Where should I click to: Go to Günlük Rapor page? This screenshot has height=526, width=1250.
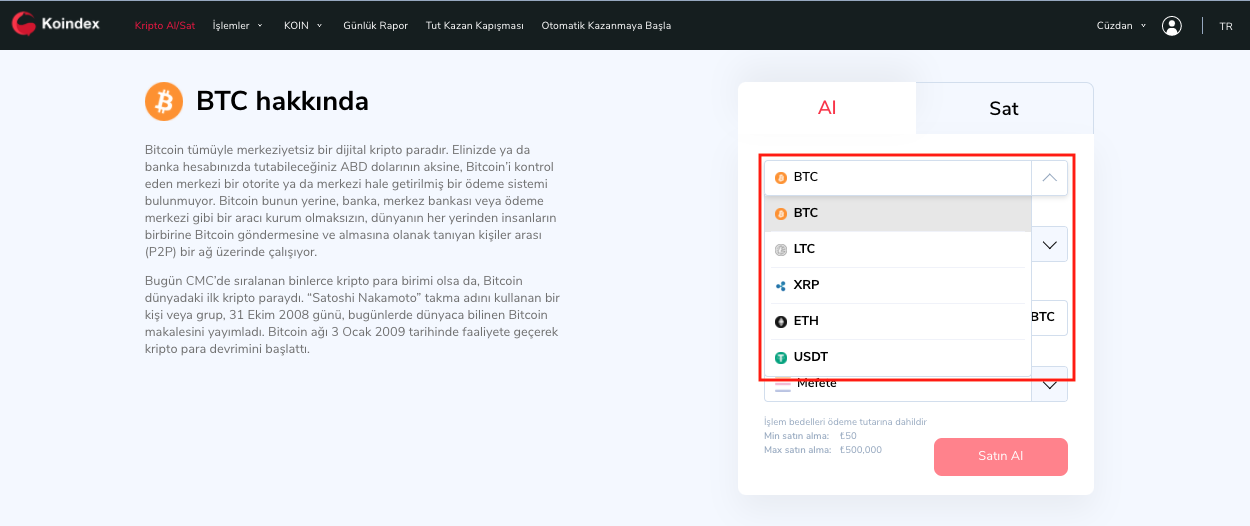tap(375, 26)
